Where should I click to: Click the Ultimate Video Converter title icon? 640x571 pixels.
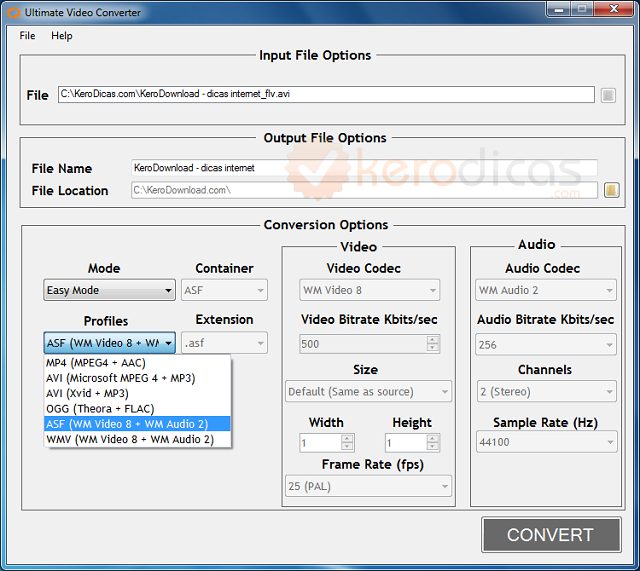(x=13, y=13)
